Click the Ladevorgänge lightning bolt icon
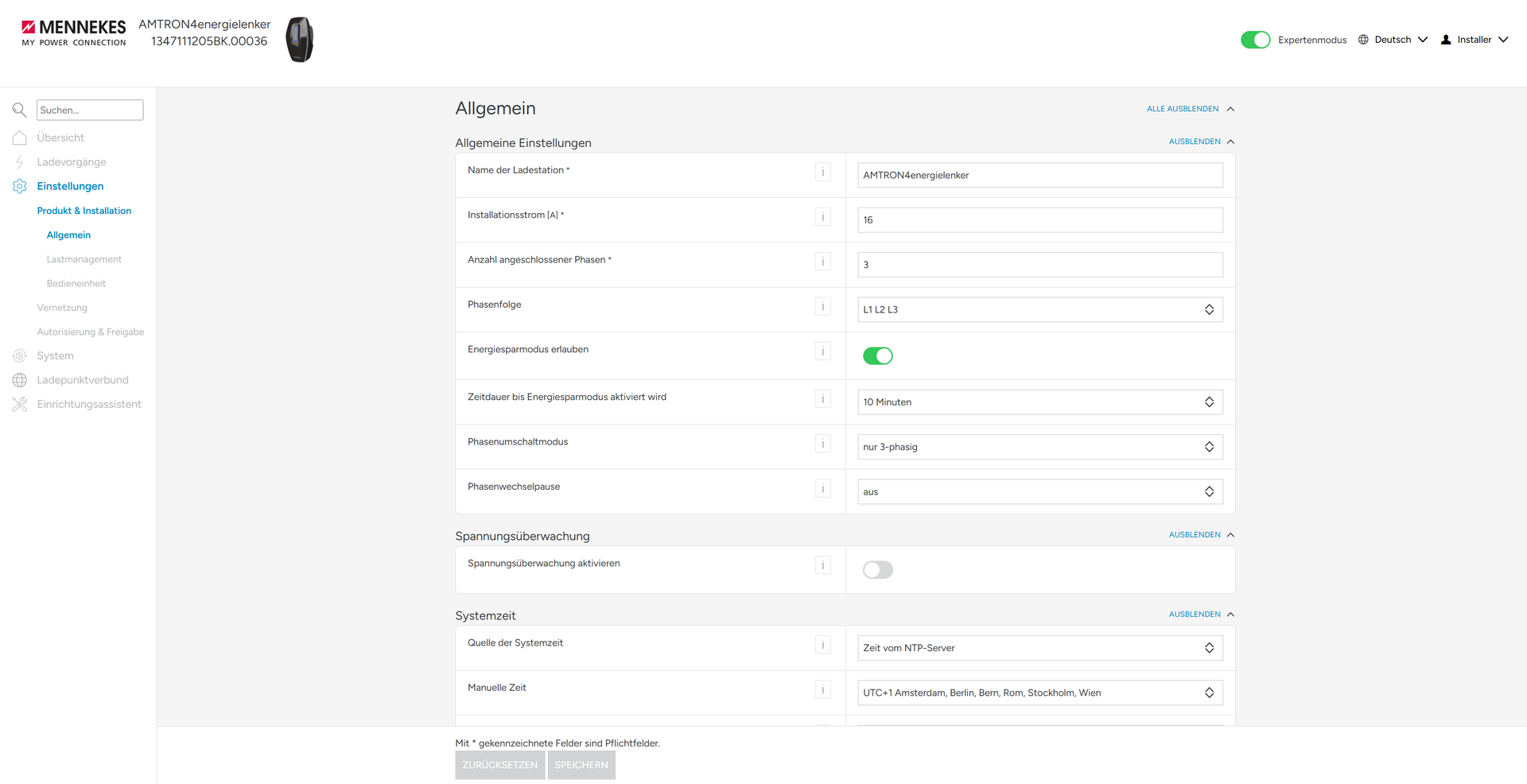The height and width of the screenshot is (784, 1527). pyautogui.click(x=20, y=162)
